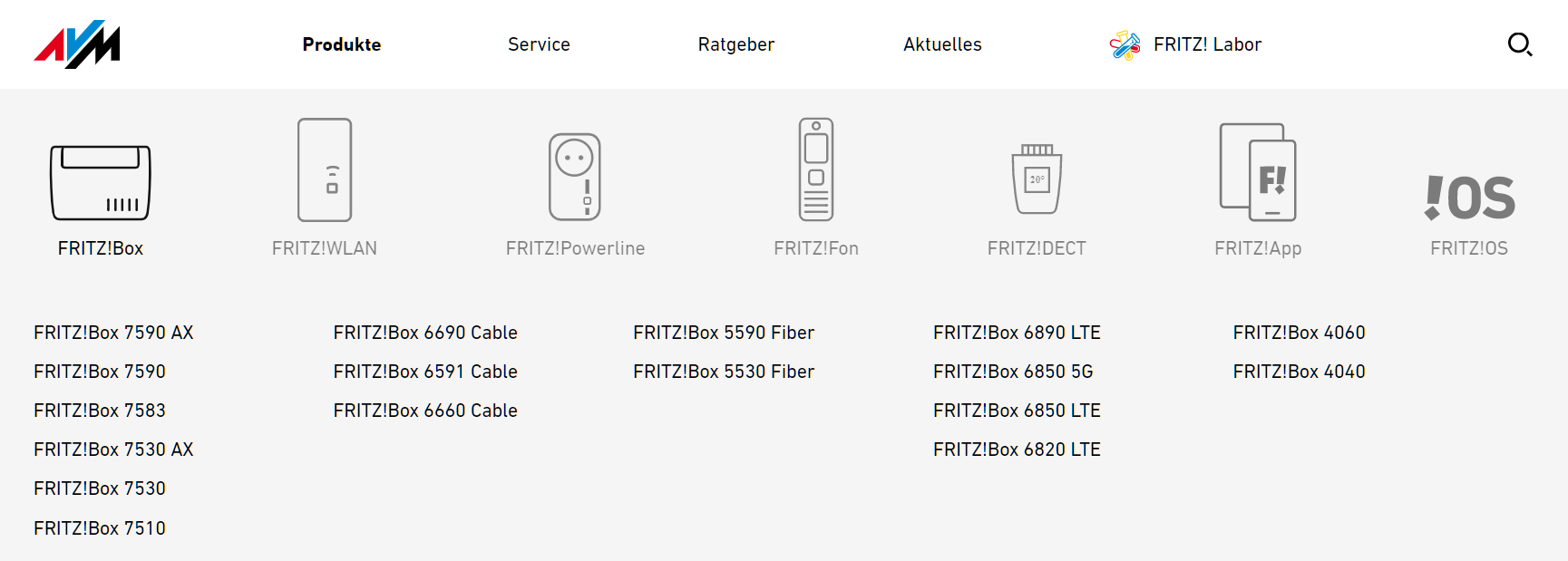
Task: Visit FRITZ!Box 5590 Fiber page
Action: click(x=724, y=333)
